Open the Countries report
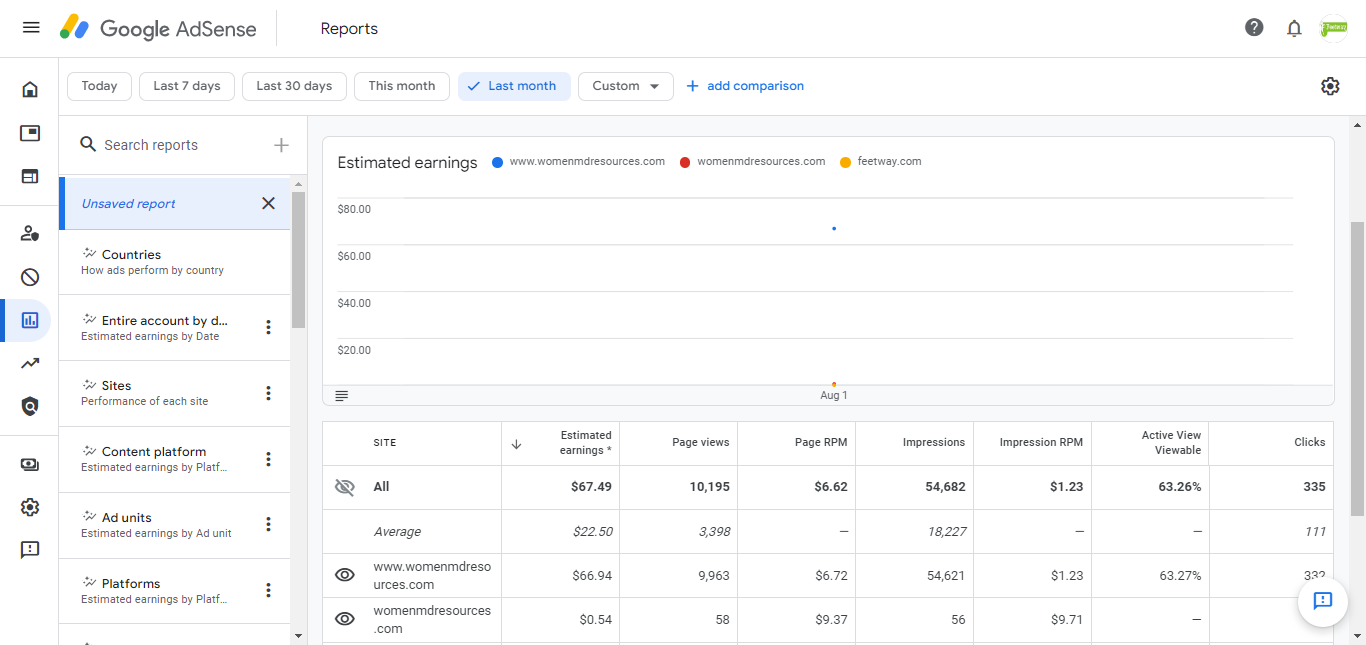1366x645 pixels. (x=175, y=262)
